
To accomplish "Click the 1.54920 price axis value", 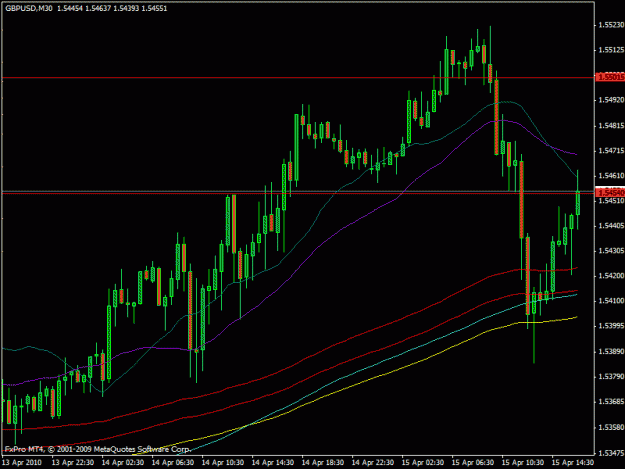I will (x=611, y=100).
